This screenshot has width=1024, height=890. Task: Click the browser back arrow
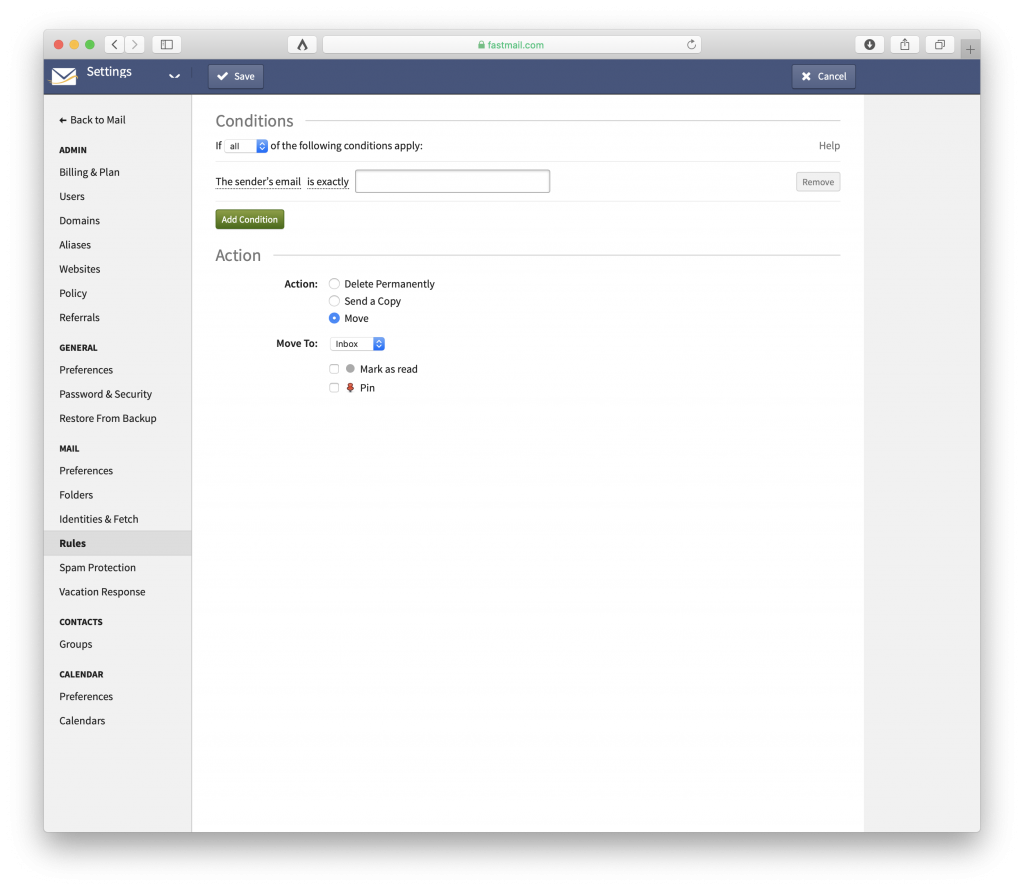point(113,44)
